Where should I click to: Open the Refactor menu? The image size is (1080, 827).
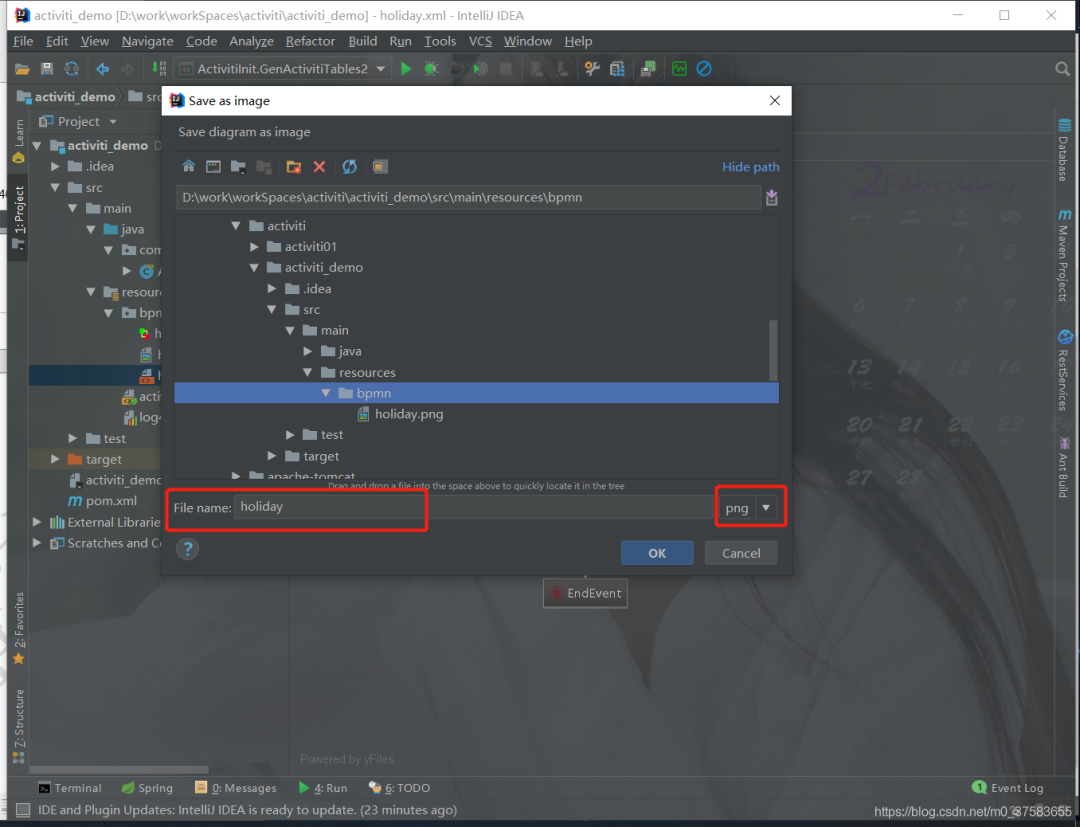tap(310, 41)
